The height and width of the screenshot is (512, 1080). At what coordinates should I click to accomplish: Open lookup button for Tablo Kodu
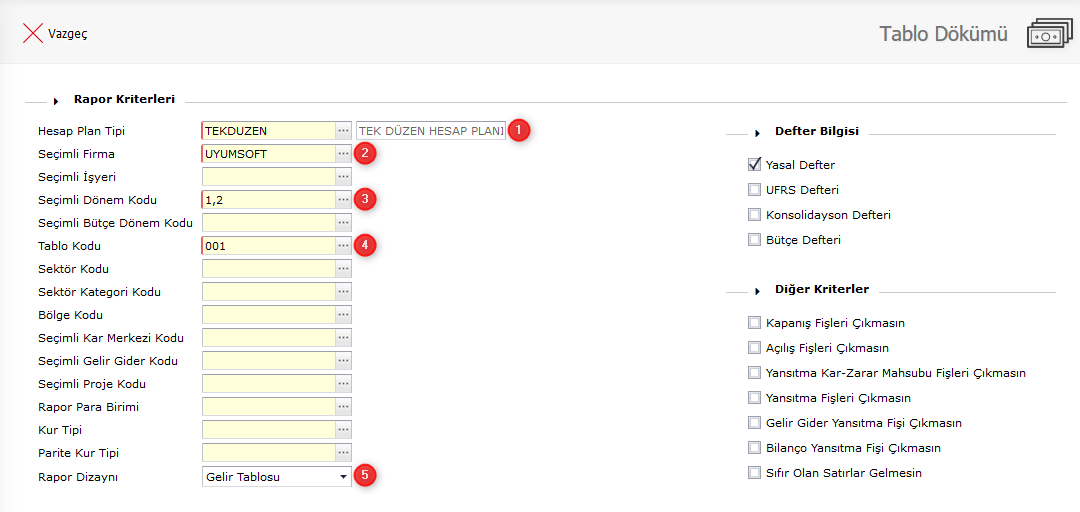[344, 246]
